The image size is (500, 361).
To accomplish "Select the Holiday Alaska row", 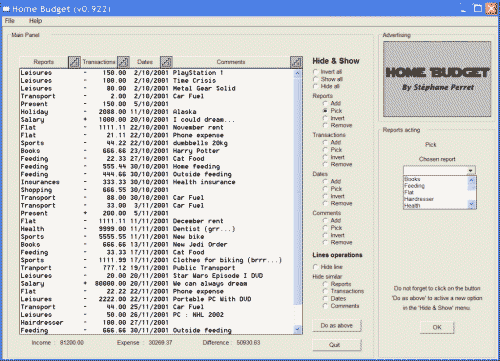I will [157, 112].
